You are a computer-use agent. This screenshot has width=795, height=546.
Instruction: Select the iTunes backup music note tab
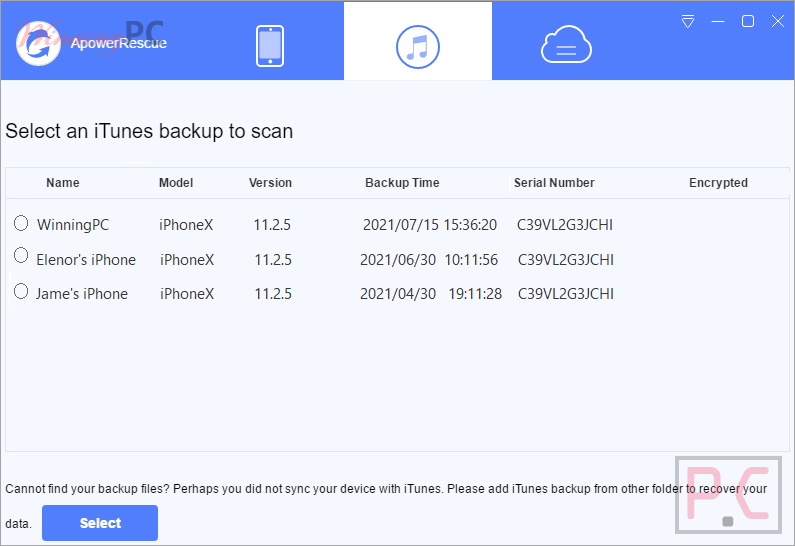point(418,47)
